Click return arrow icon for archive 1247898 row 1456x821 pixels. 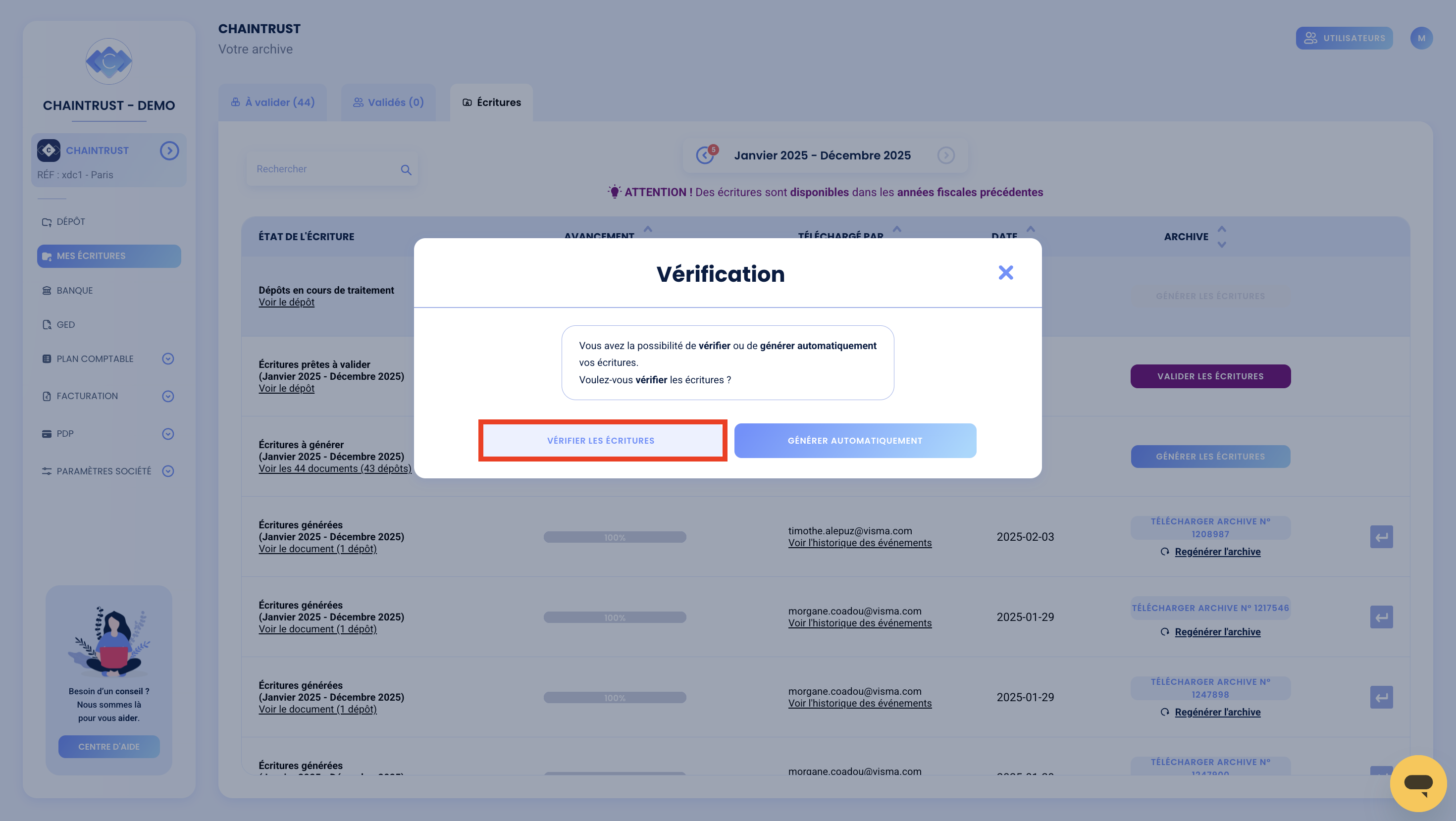coord(1381,697)
